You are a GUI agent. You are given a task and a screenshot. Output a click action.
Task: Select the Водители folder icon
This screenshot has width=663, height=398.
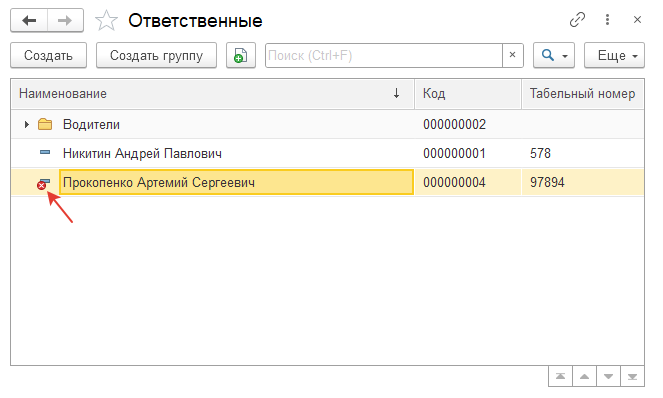click(45, 124)
